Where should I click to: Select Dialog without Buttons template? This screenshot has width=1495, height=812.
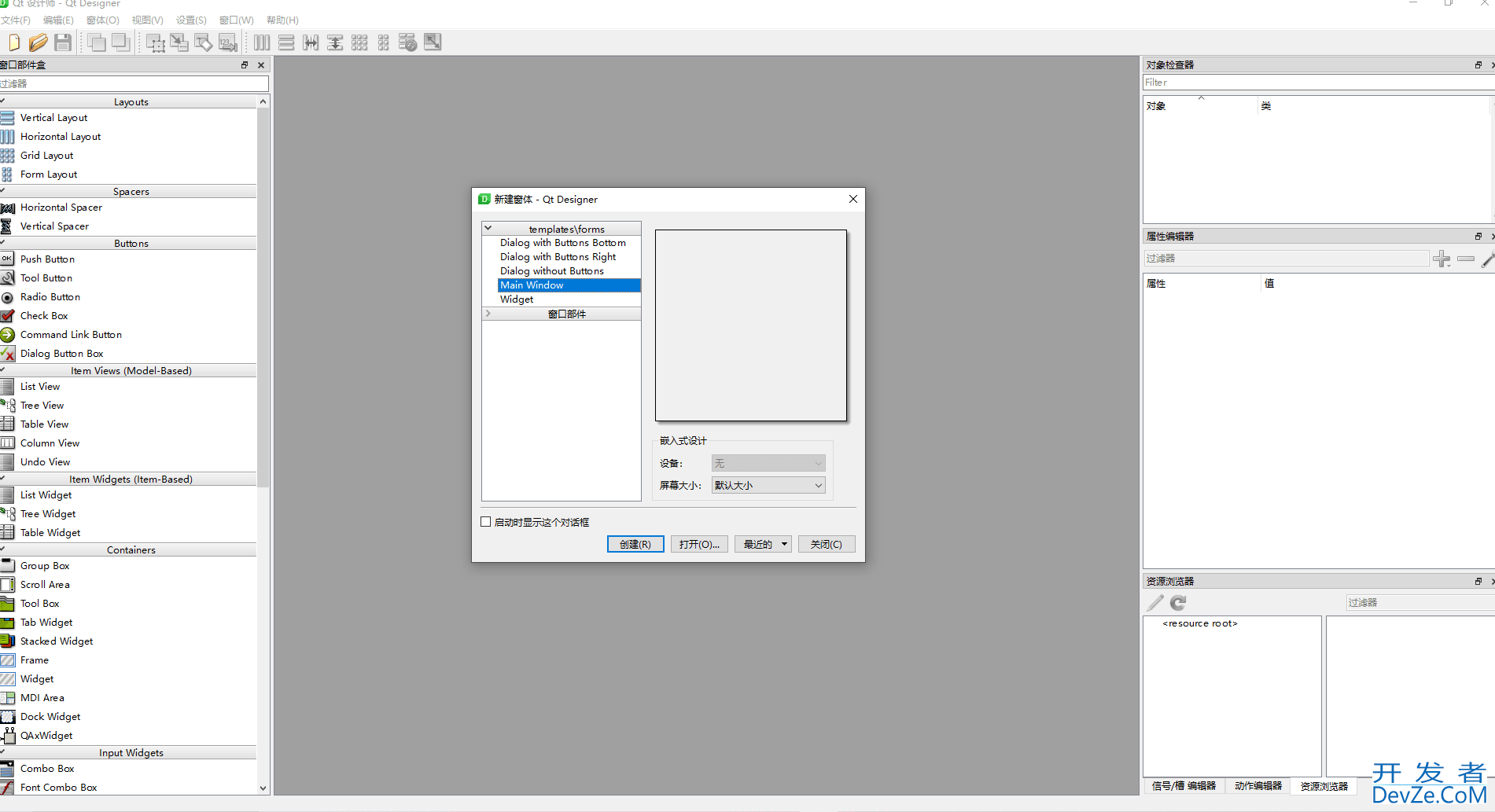(x=552, y=271)
